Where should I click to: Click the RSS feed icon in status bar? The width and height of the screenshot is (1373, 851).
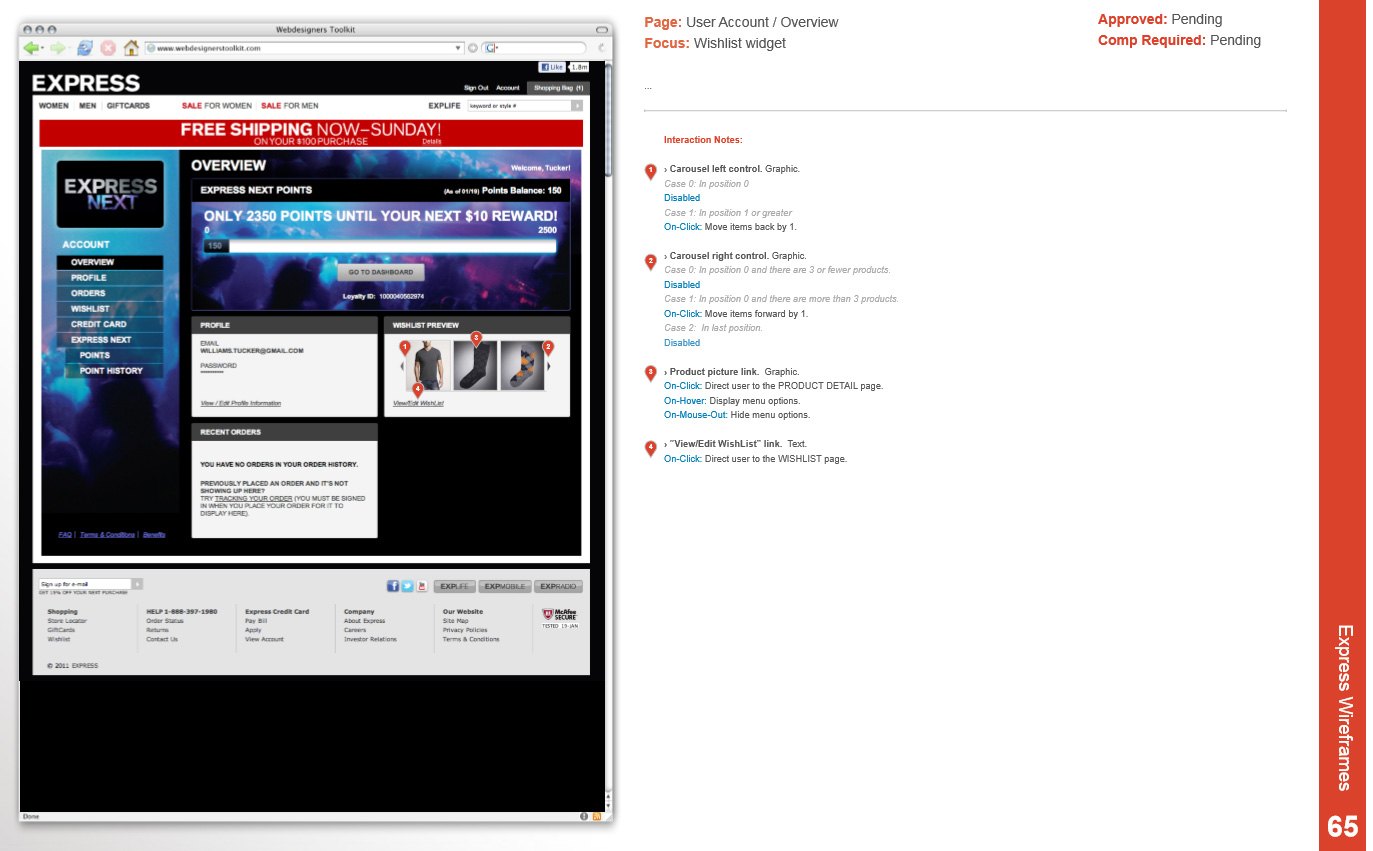597,817
